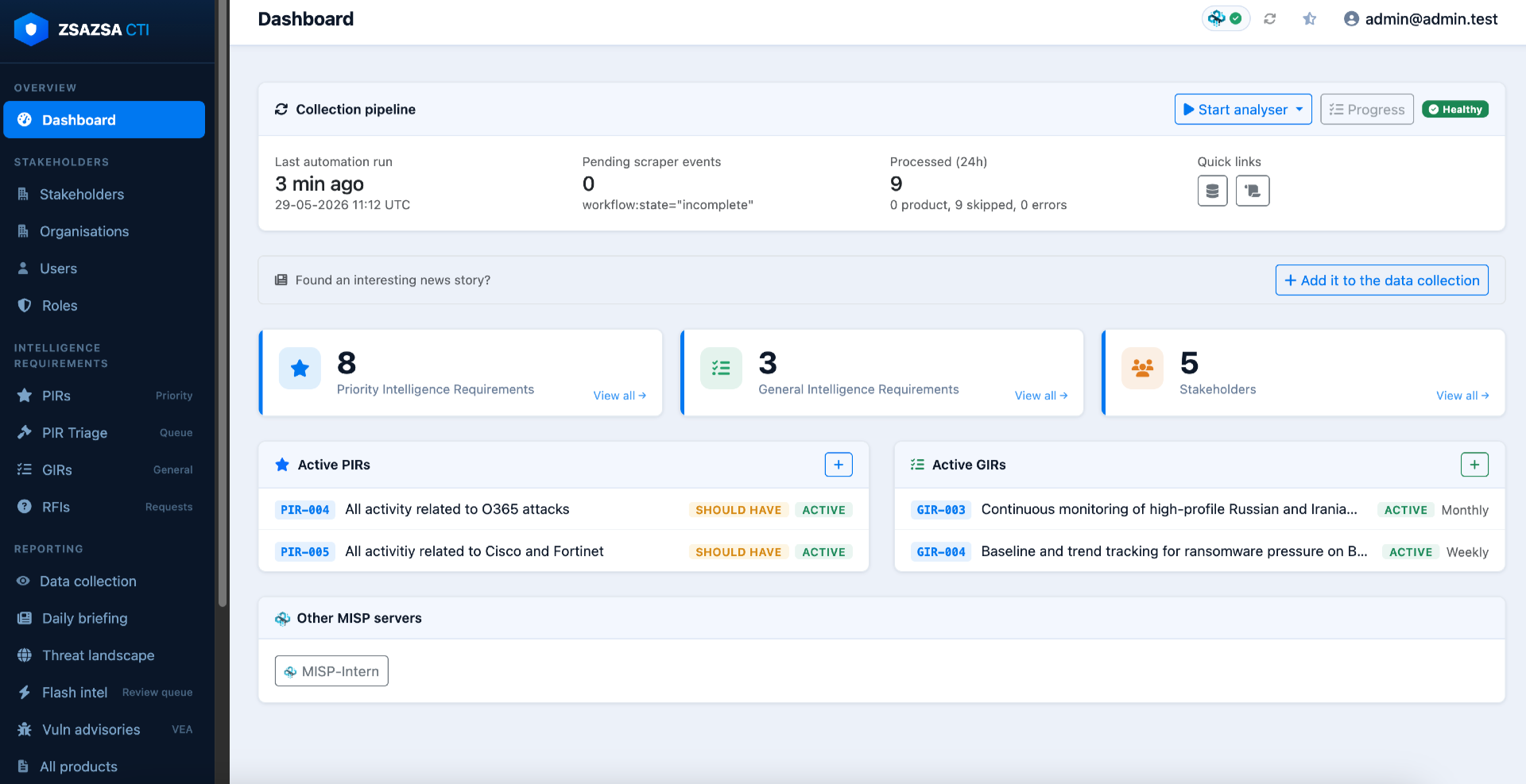Click the ACTIVE badge on GIR-003 row
Viewport: 1526px width, 784px height.
pyautogui.click(x=1405, y=510)
